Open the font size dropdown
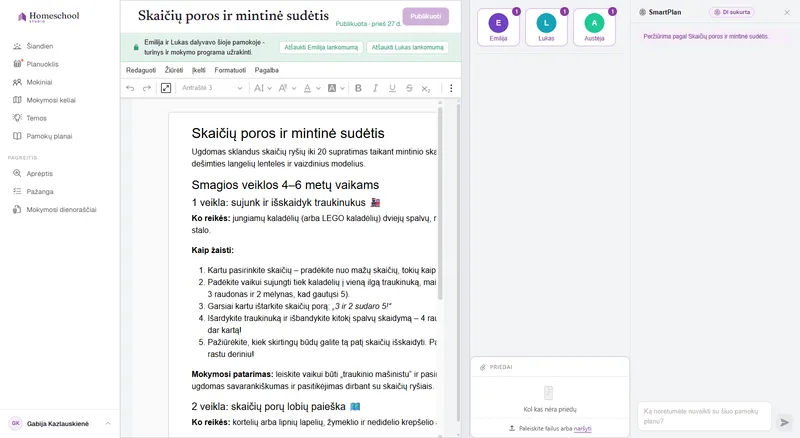 263,88
